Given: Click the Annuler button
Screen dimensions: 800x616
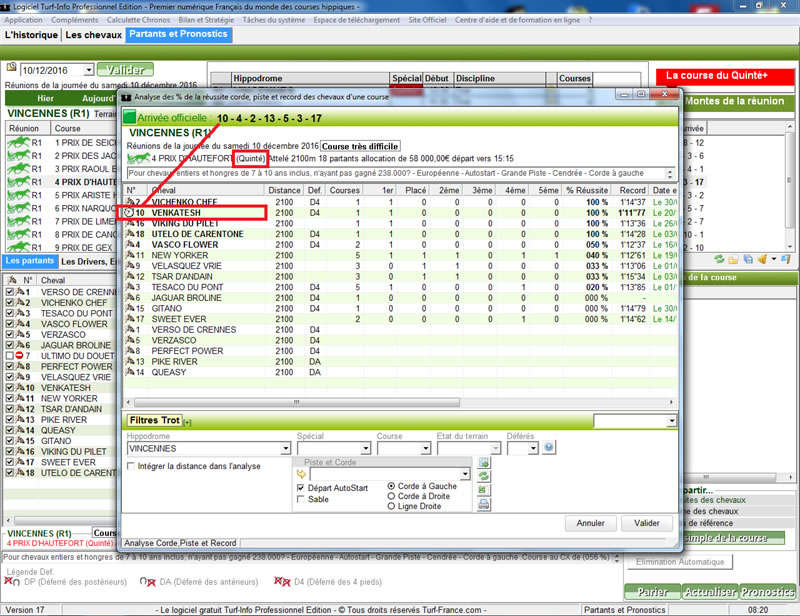Looking at the screenshot, I should tap(589, 523).
